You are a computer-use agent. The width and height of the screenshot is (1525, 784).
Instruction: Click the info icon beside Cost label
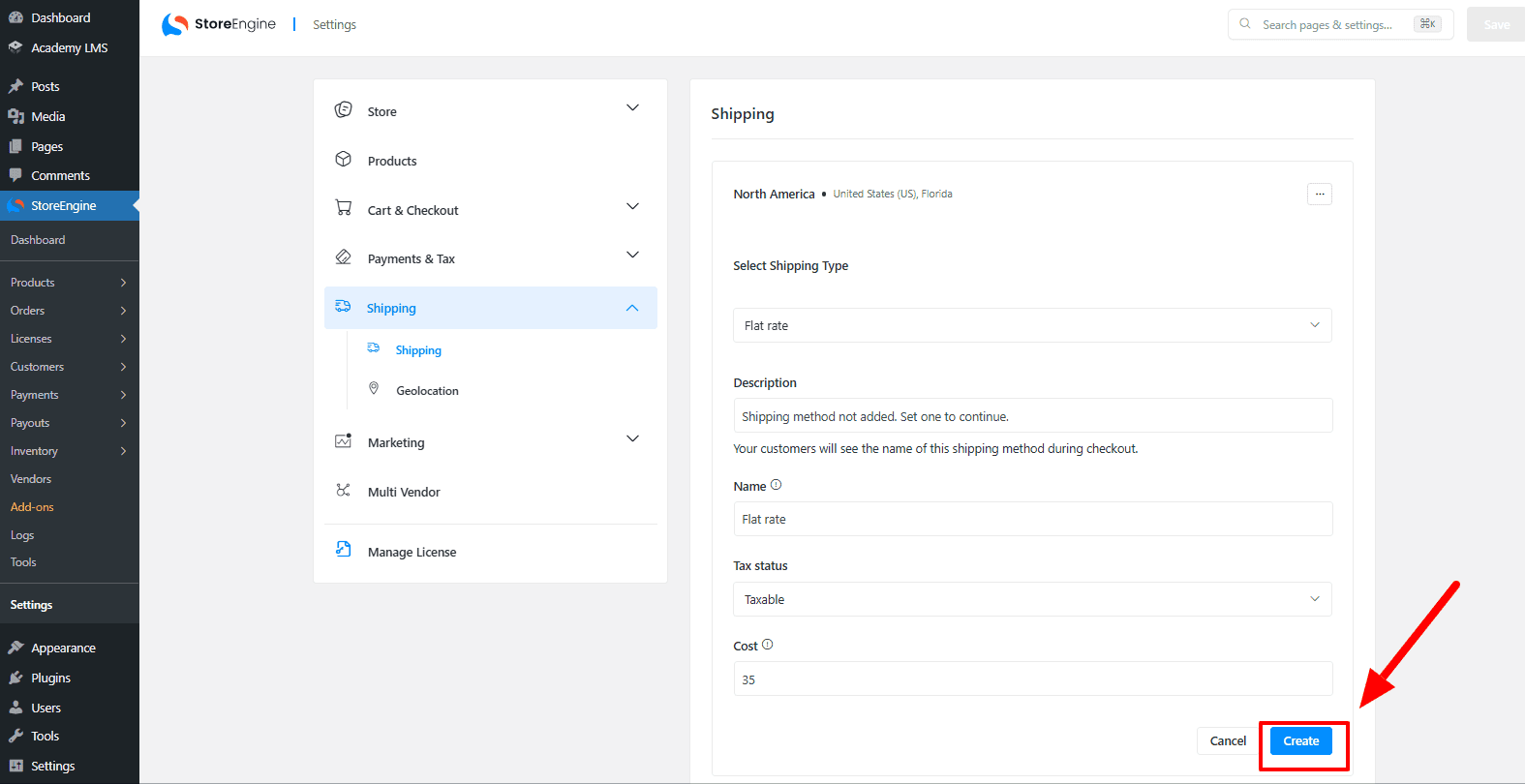[x=767, y=645]
